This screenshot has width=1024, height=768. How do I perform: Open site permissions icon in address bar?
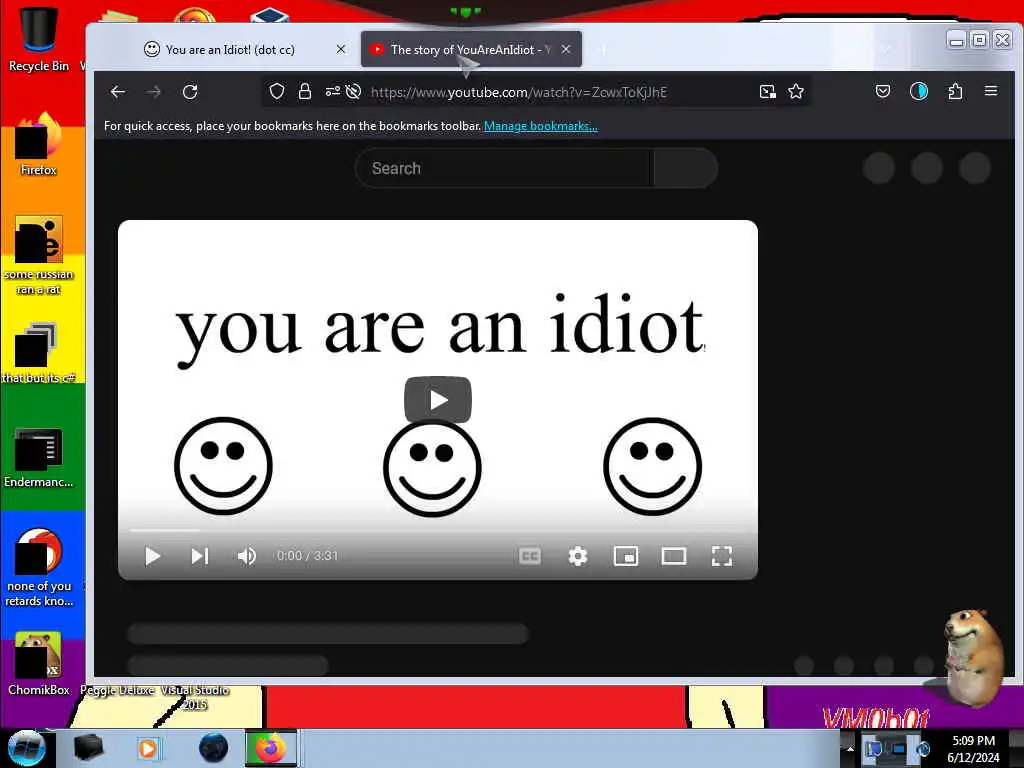(332, 91)
